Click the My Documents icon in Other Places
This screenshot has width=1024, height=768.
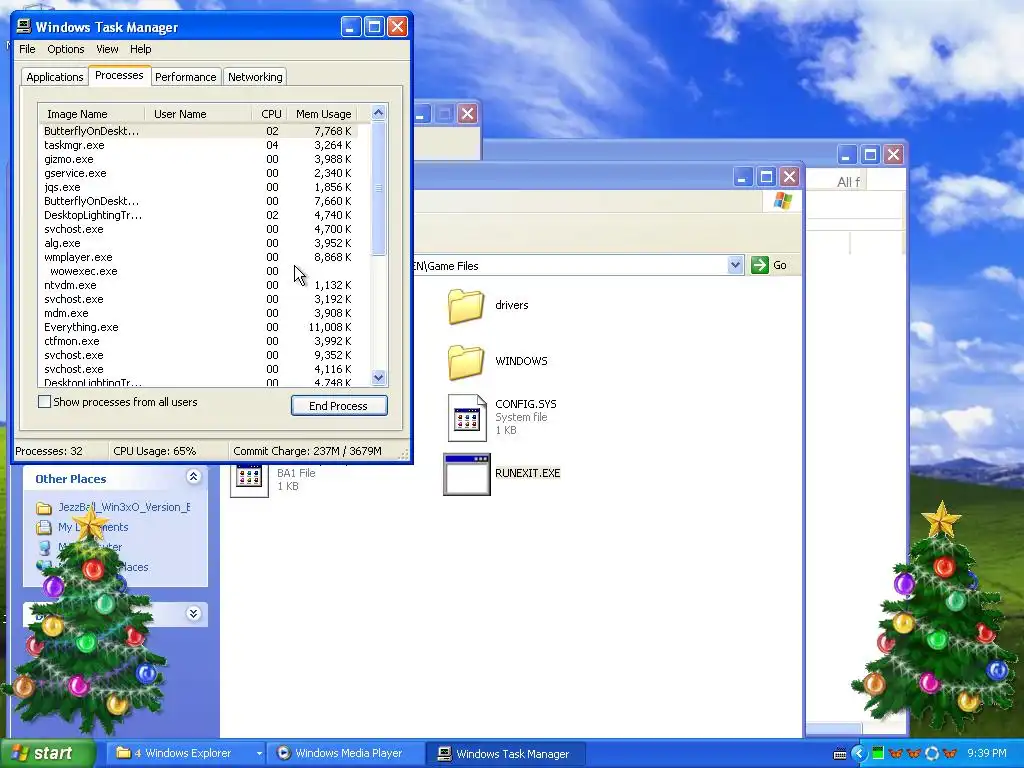tap(44, 527)
